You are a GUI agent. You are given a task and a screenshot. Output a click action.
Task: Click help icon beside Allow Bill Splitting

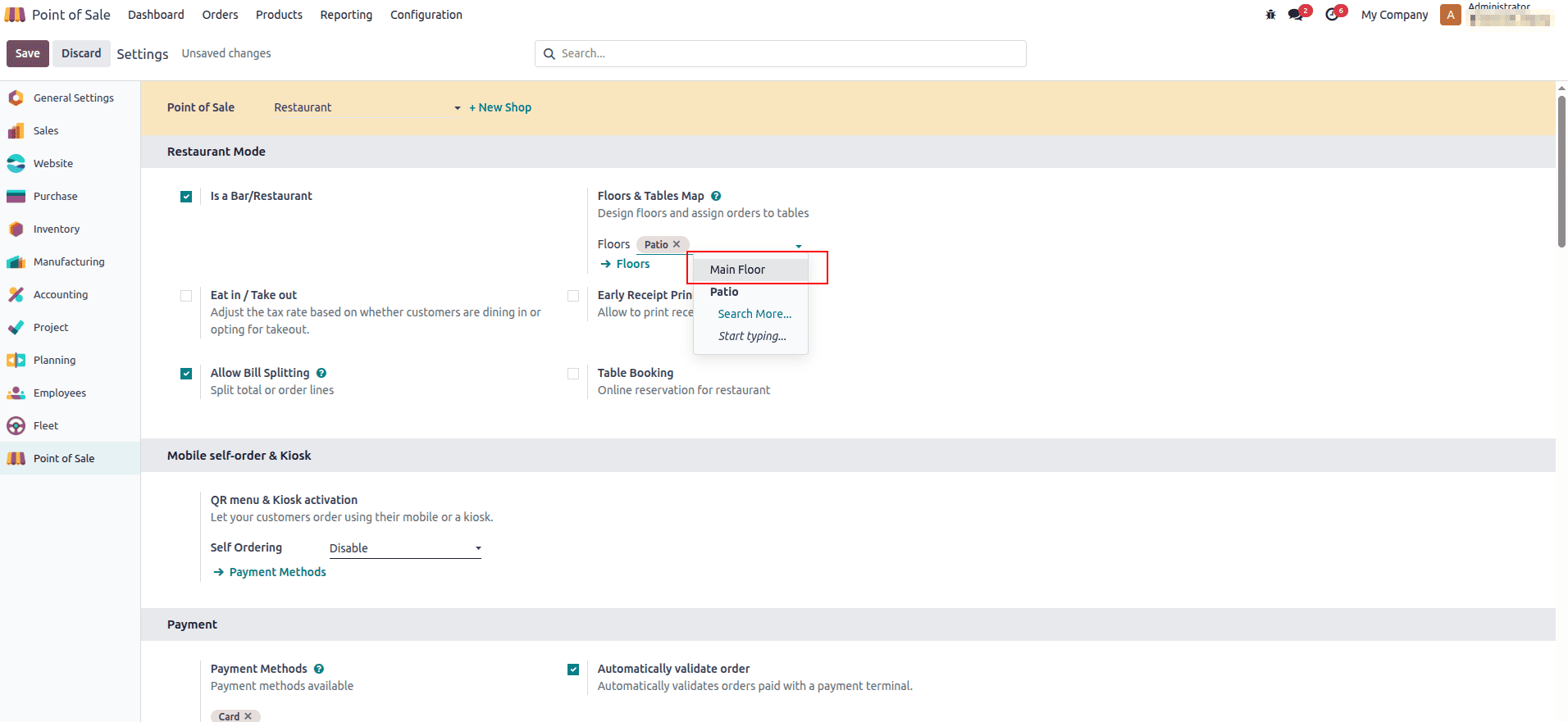pyautogui.click(x=321, y=373)
